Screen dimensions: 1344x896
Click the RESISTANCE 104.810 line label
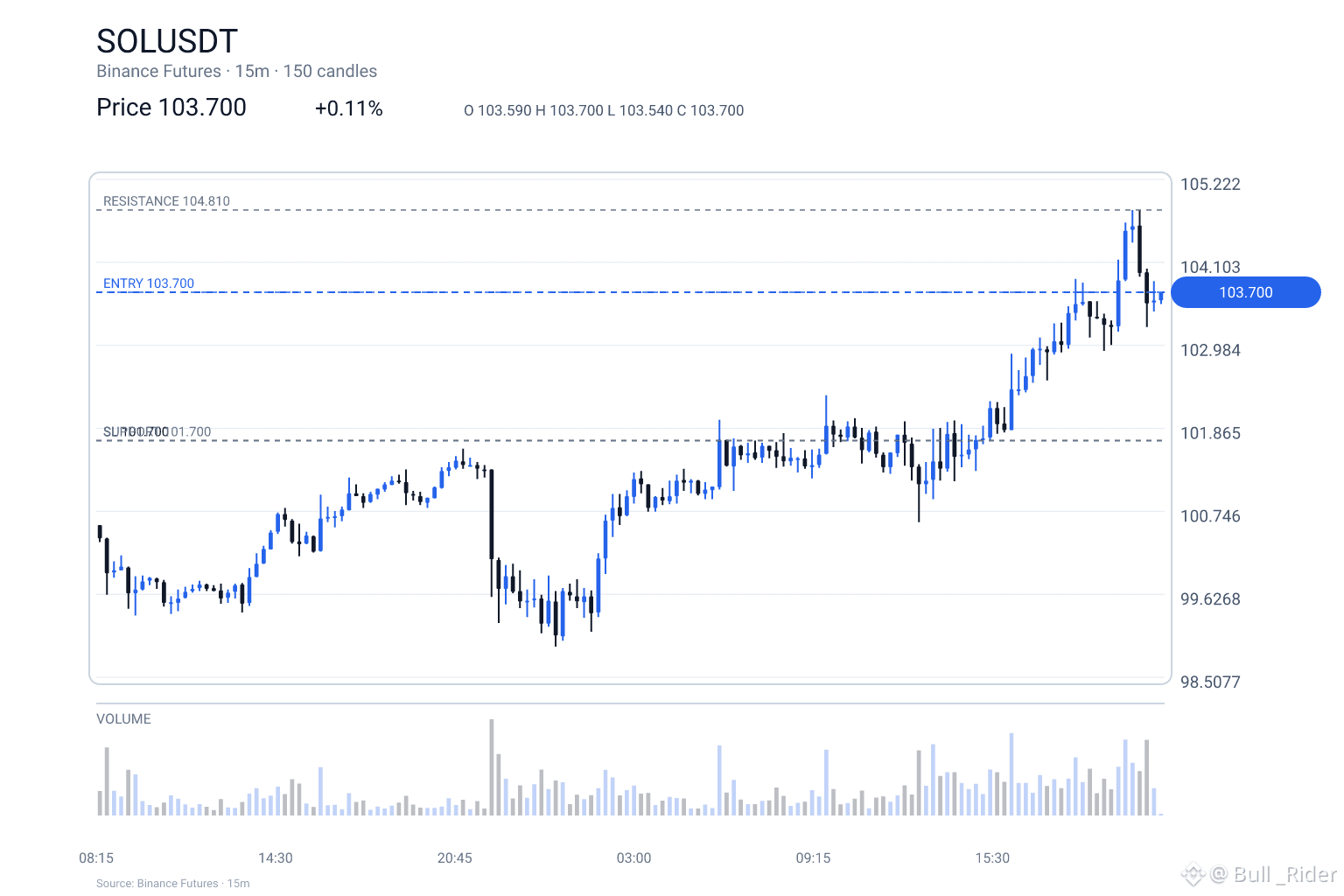(x=166, y=201)
